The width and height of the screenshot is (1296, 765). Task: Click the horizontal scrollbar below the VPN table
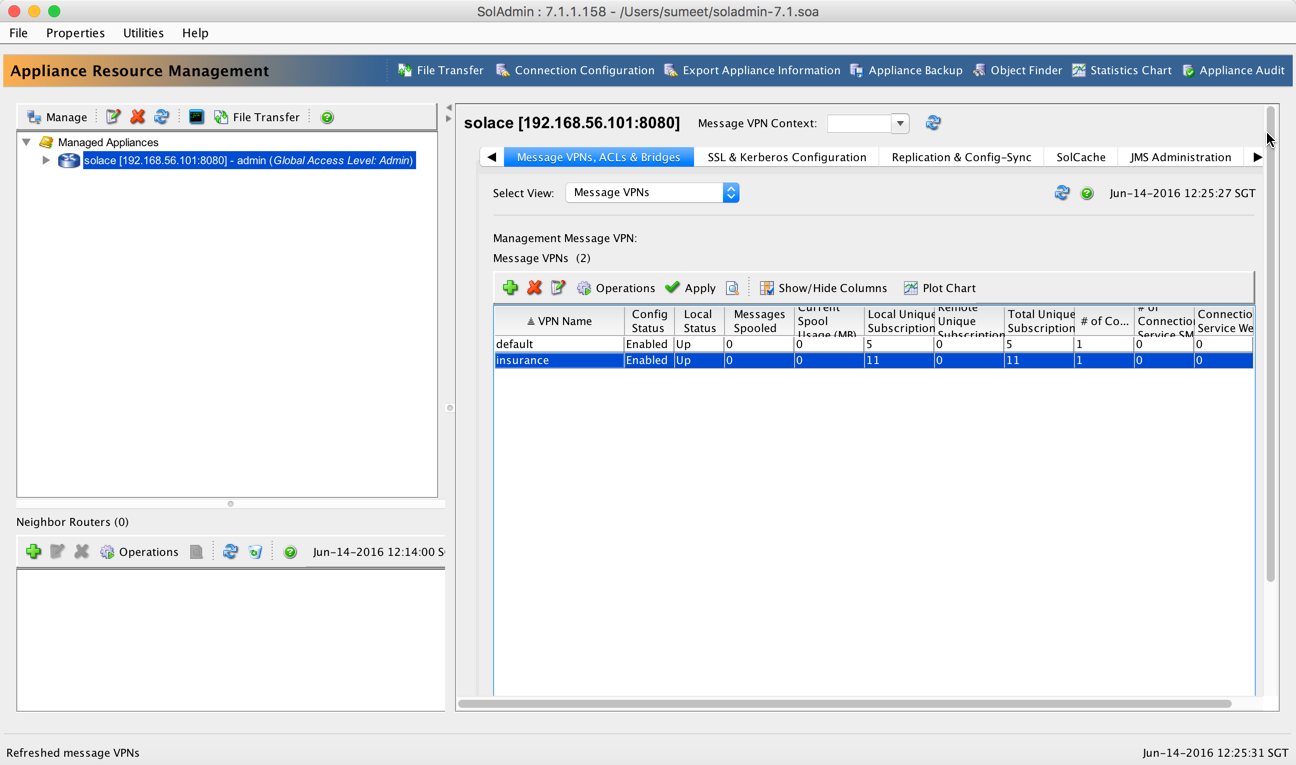click(845, 704)
